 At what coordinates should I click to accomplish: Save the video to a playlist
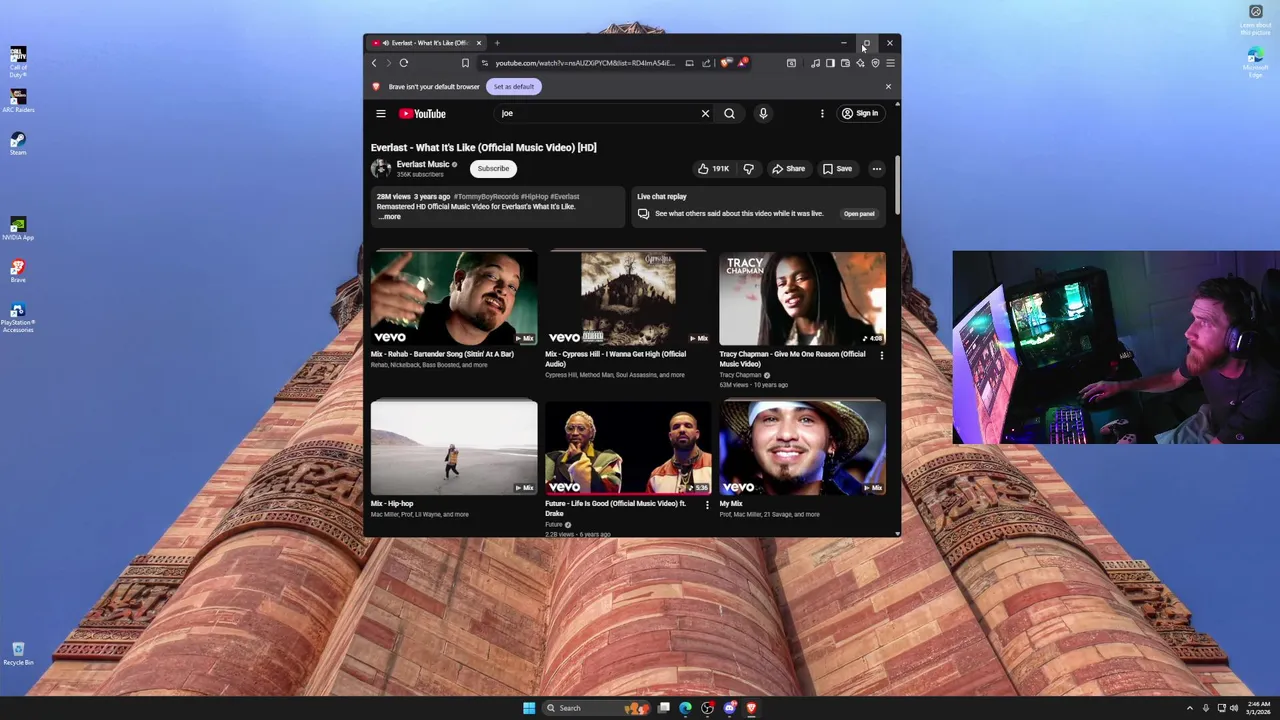click(x=838, y=169)
